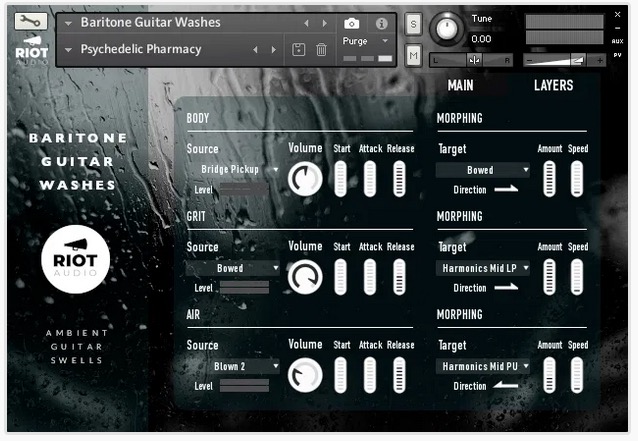
Task: Toggle the AIR morphing Direction arrow
Action: (x=506, y=385)
